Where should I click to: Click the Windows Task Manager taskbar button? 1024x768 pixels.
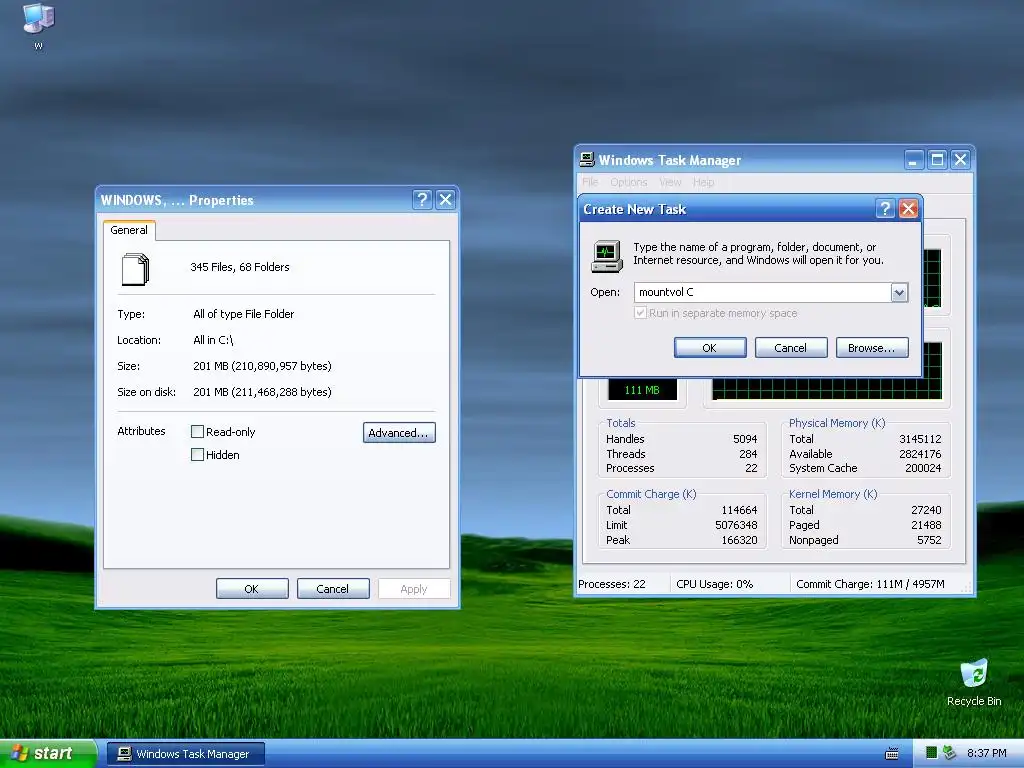[186, 754]
